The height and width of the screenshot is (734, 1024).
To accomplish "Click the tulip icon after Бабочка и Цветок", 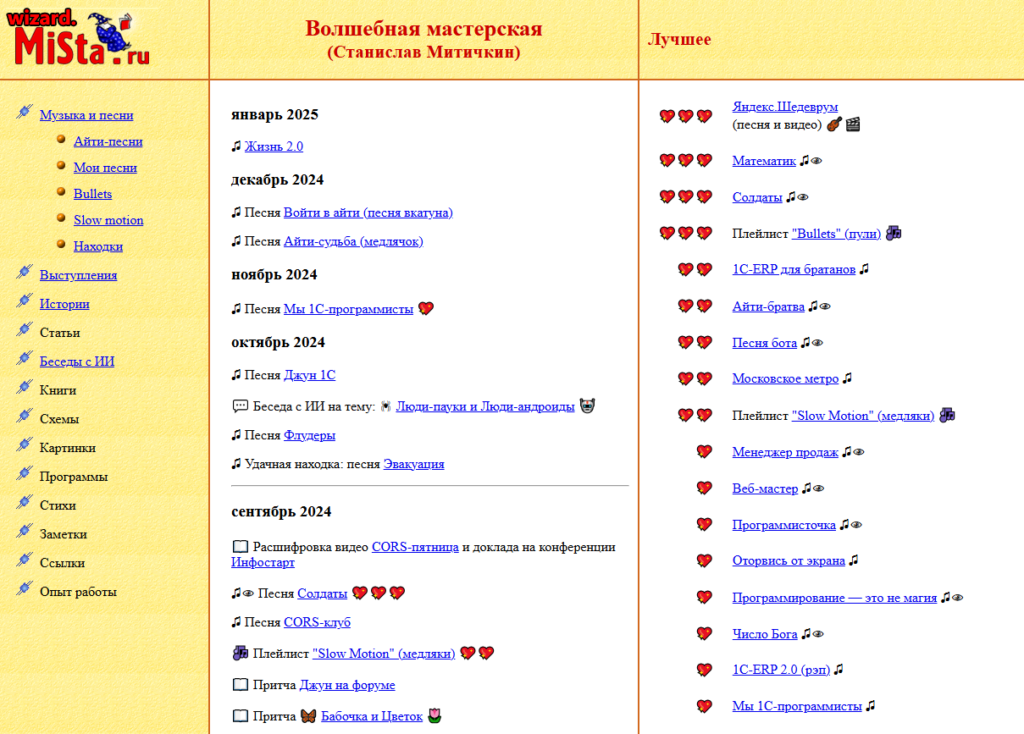I will tap(434, 716).
